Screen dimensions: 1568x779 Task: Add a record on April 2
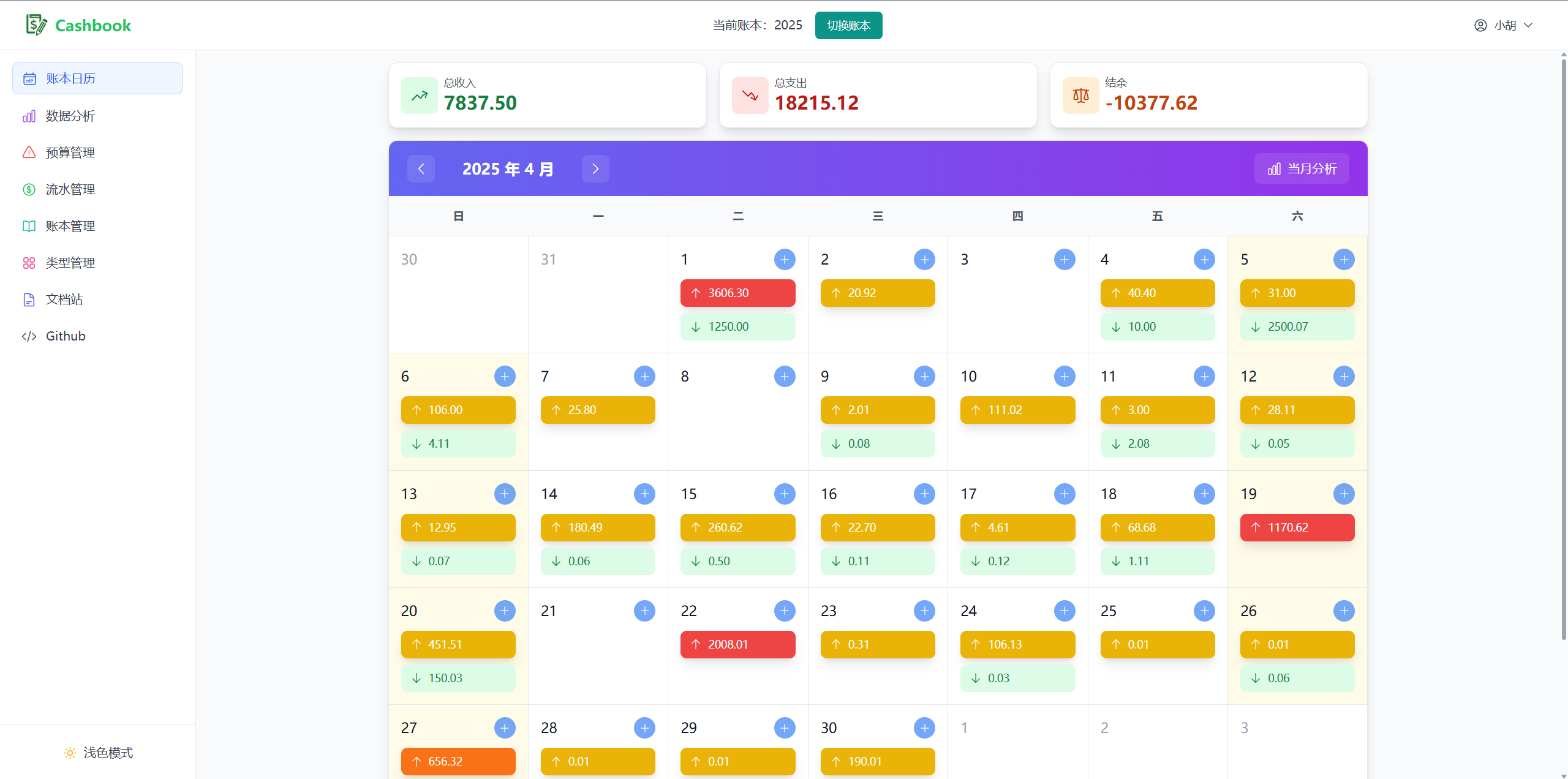point(924,259)
